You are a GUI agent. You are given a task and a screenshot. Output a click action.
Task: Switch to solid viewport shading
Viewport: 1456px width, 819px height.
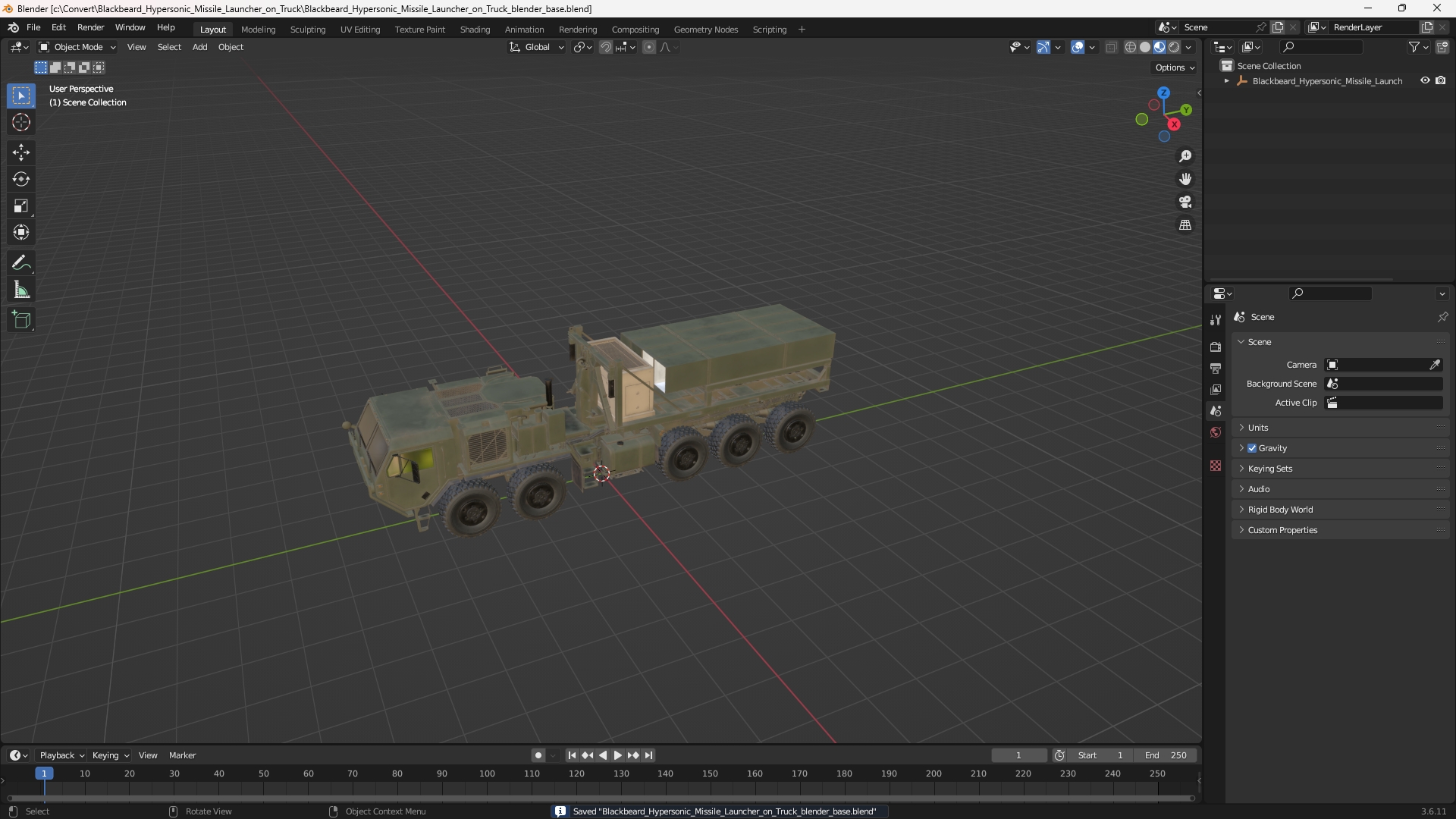point(1145,47)
